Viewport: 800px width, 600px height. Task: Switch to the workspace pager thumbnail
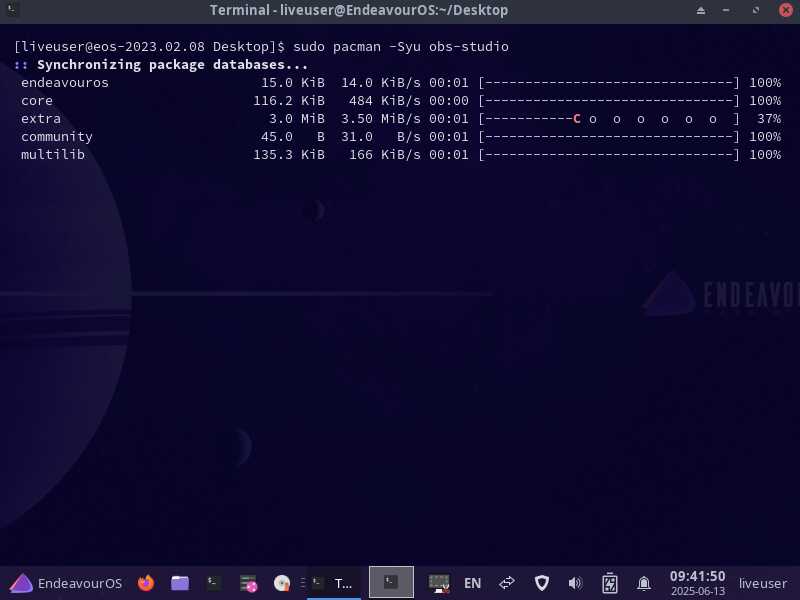[391, 582]
